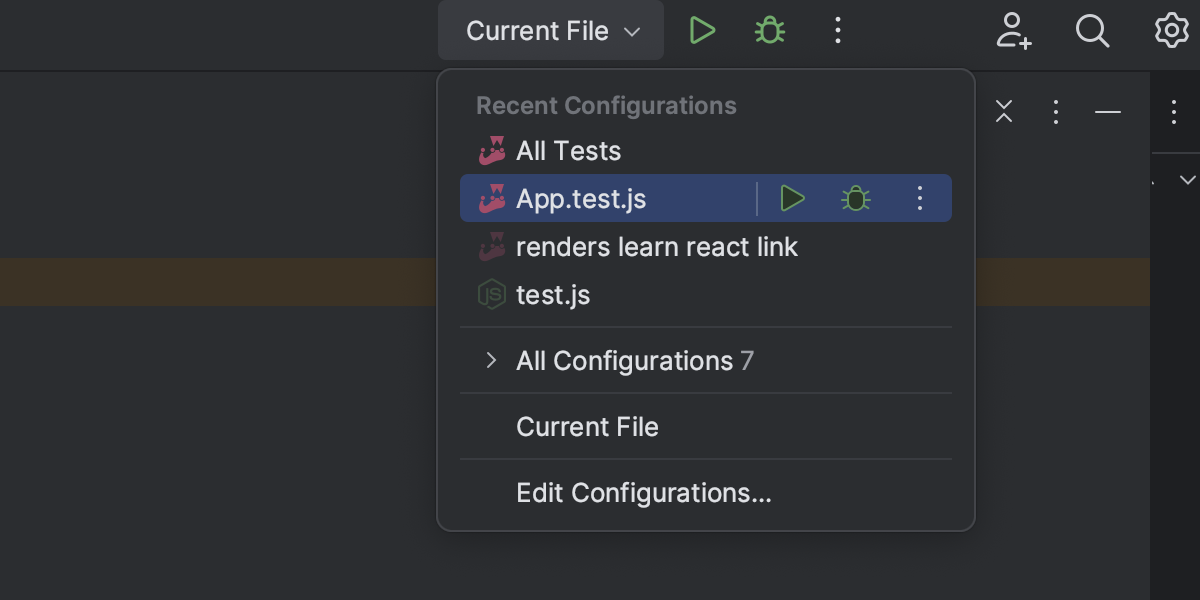1200x600 pixels.
Task: Click the main toolbar Run icon
Action: tap(703, 30)
